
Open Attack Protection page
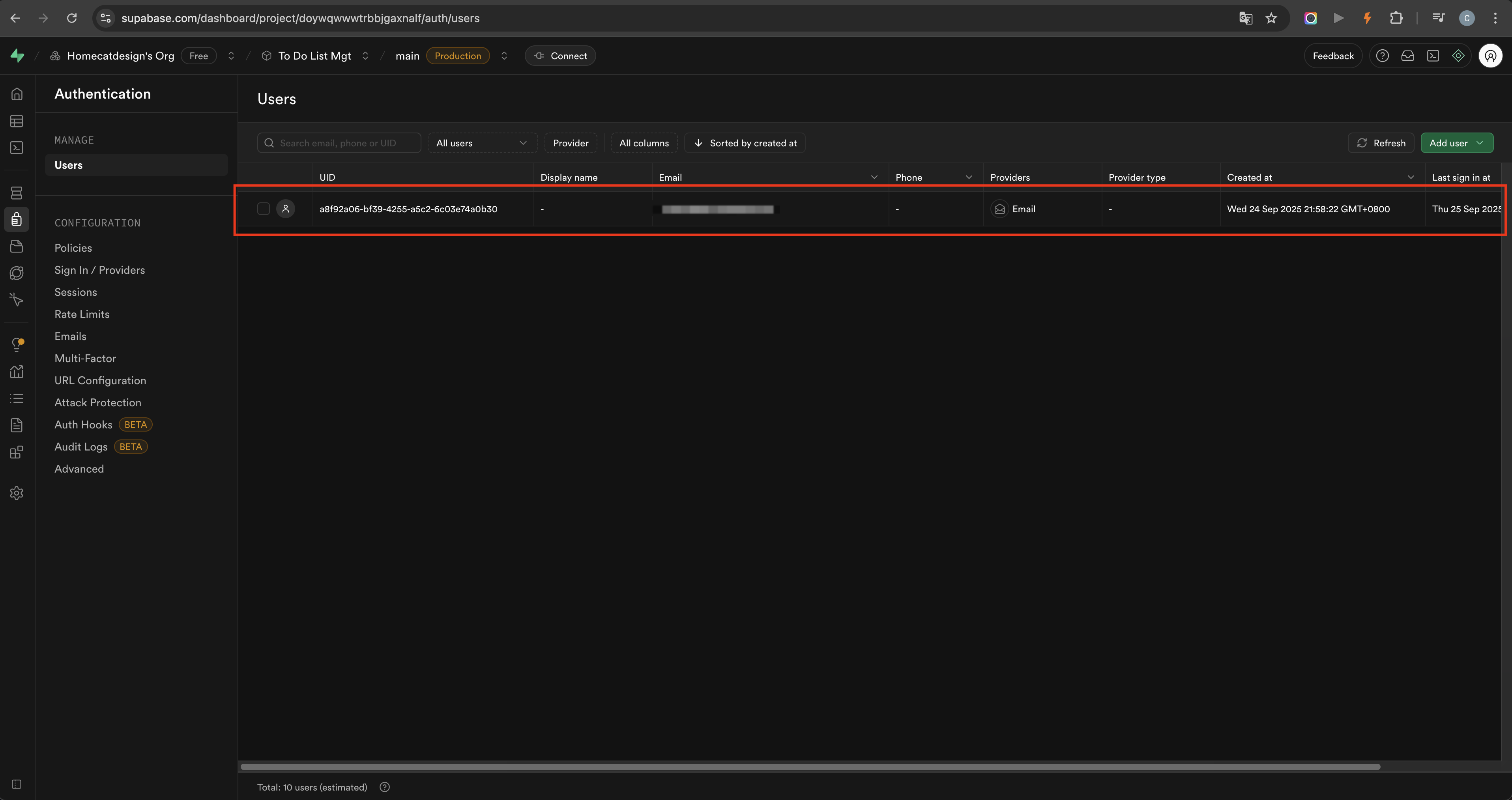coord(98,403)
